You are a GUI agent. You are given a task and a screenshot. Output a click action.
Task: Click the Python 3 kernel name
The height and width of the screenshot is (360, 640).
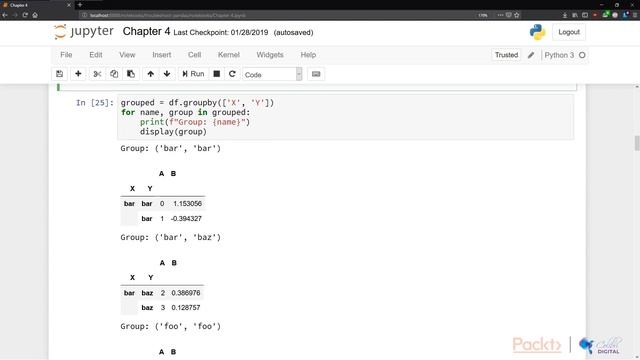click(559, 55)
